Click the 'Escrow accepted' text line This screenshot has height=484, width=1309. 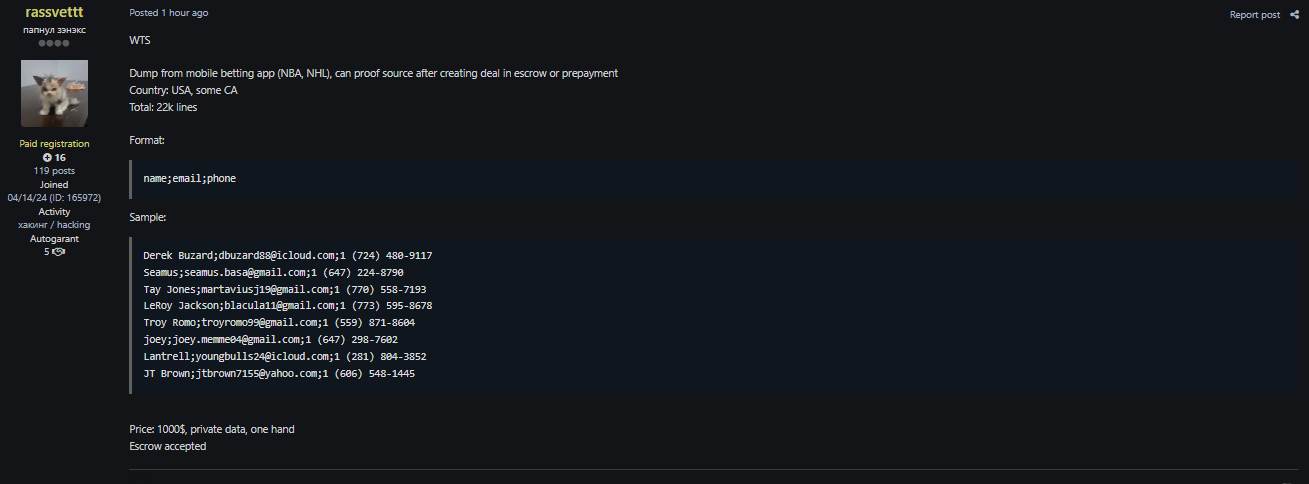pyautogui.click(x=167, y=446)
